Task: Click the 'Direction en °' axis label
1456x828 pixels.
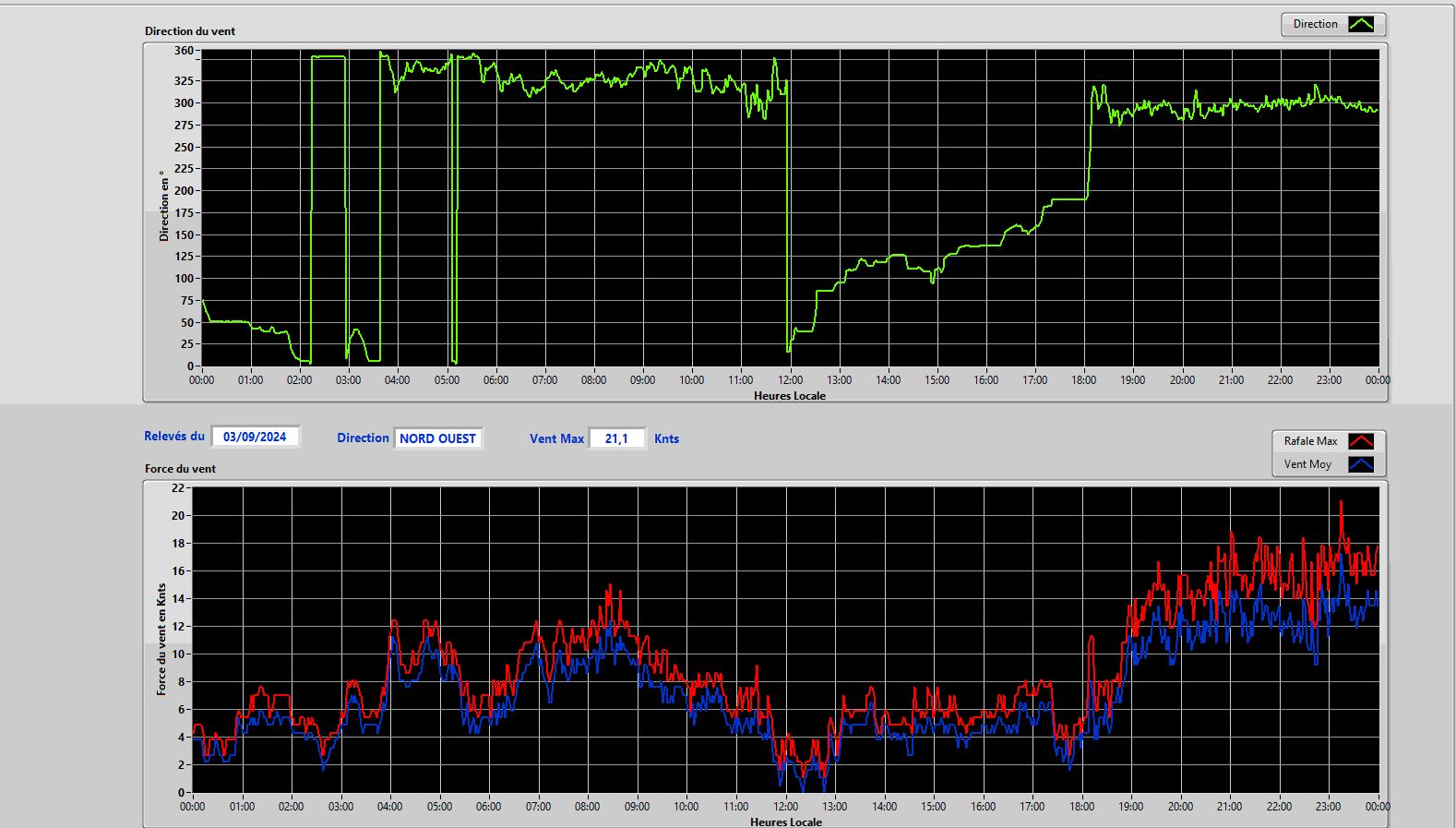Action: point(164,206)
